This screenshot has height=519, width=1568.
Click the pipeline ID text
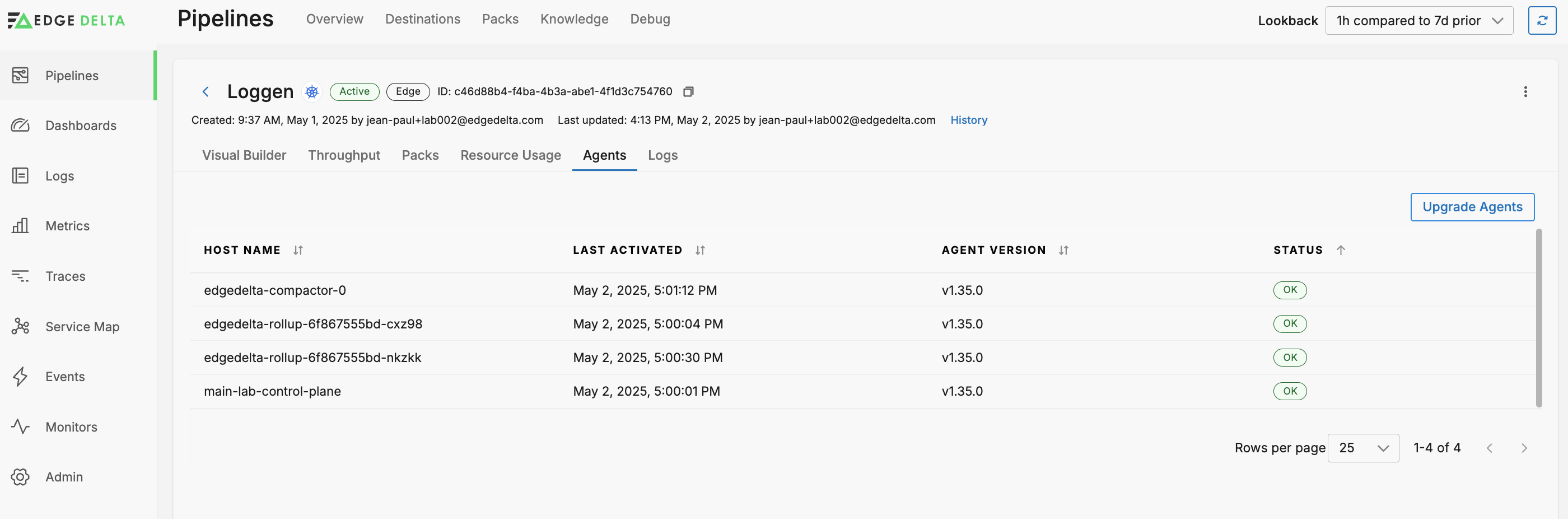coord(554,92)
